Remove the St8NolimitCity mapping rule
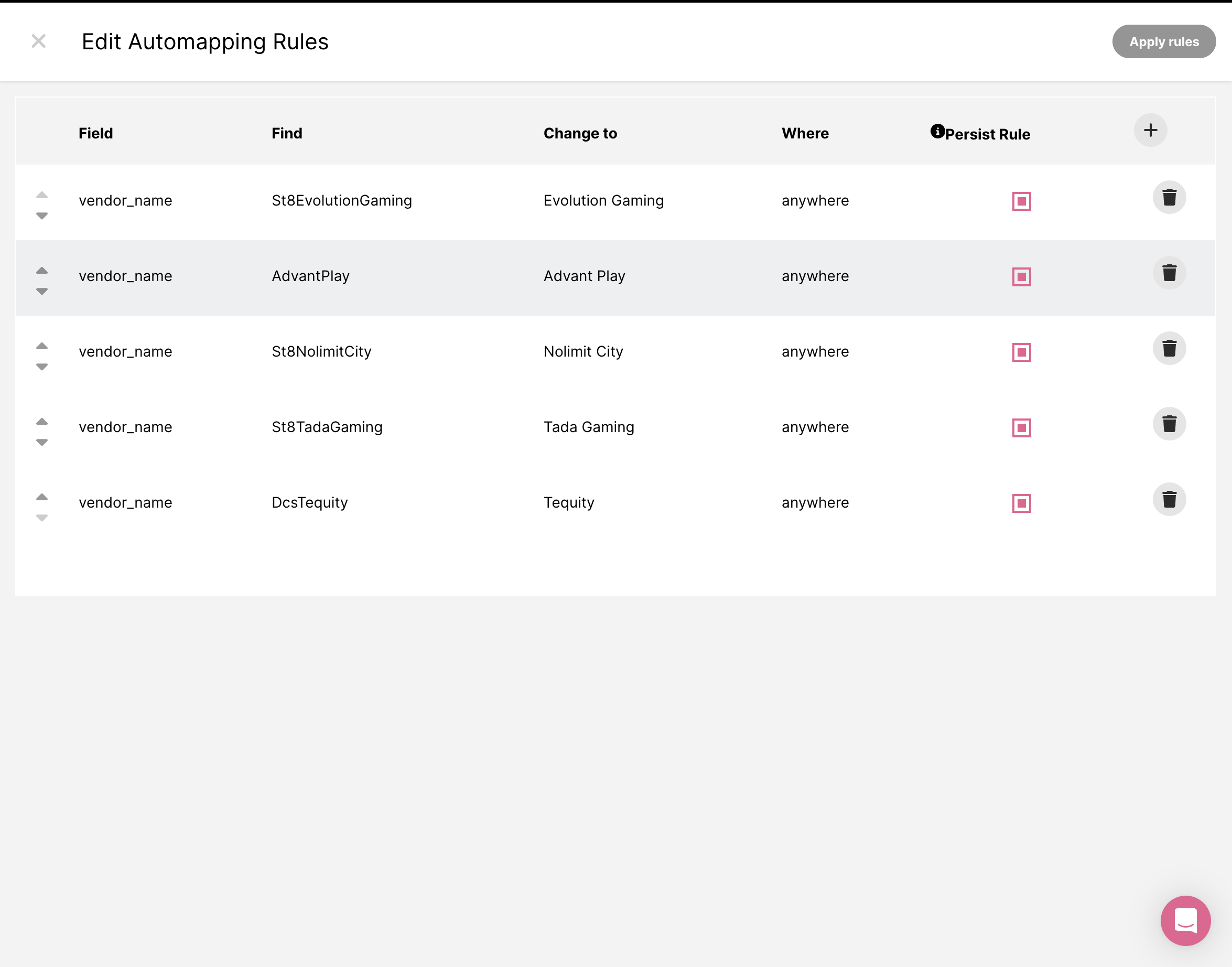The height and width of the screenshot is (967, 1232). point(1169,349)
